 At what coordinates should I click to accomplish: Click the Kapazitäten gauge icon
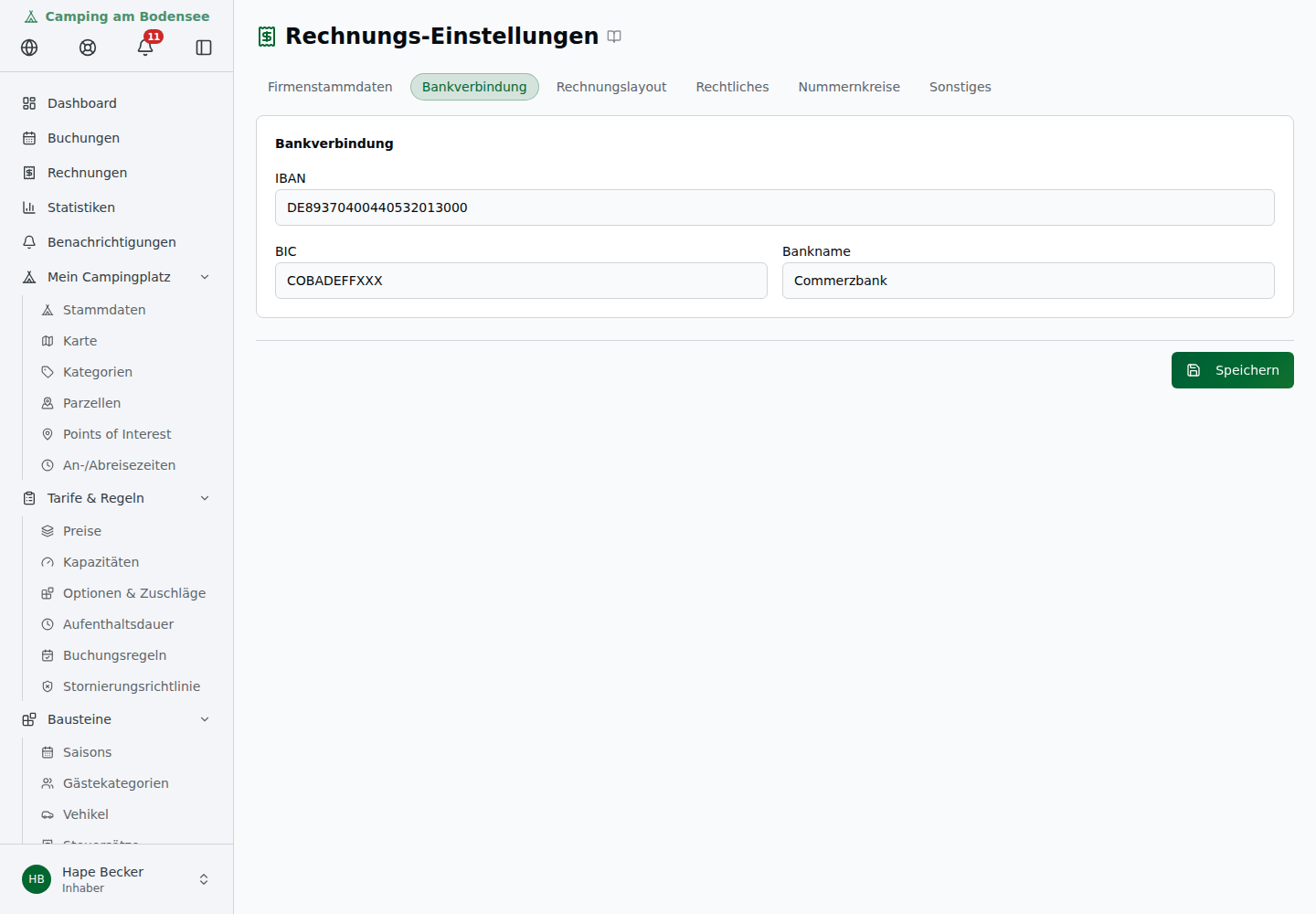click(x=48, y=562)
